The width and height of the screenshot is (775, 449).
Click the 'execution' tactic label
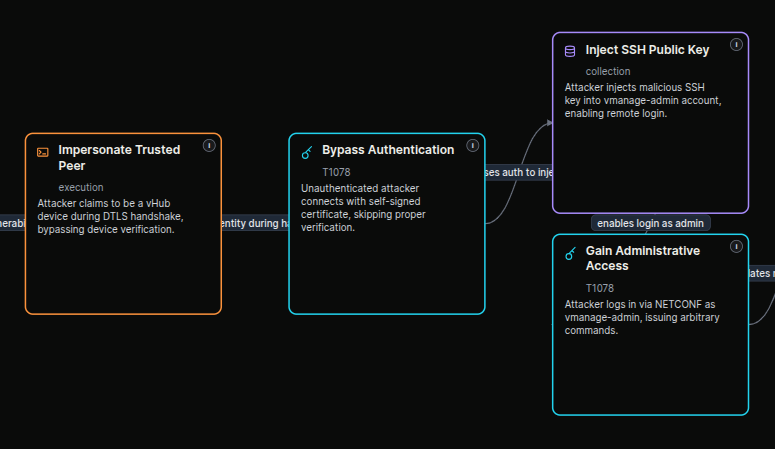(81, 187)
